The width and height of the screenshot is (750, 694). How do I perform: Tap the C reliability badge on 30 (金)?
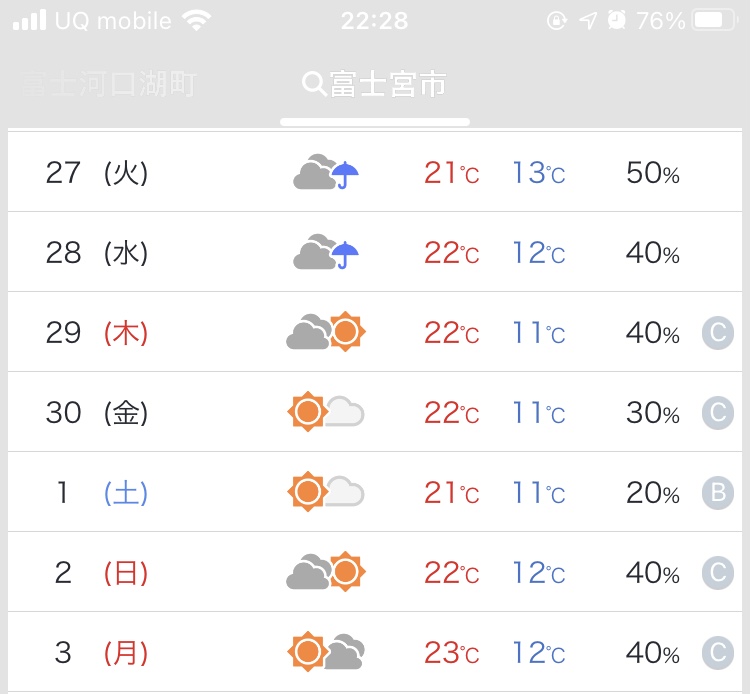click(x=717, y=413)
